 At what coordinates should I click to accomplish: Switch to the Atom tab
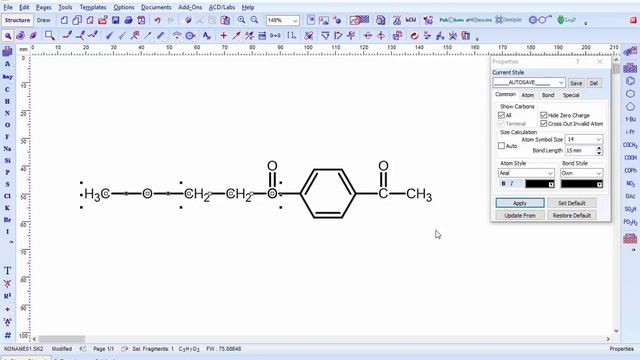point(527,95)
